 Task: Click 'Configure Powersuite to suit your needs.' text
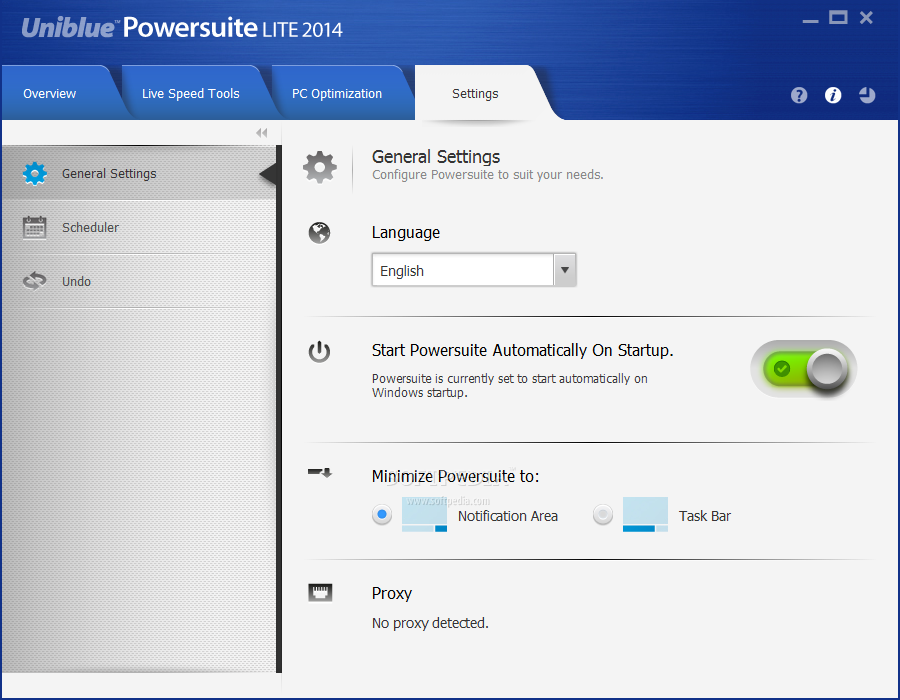tap(488, 174)
